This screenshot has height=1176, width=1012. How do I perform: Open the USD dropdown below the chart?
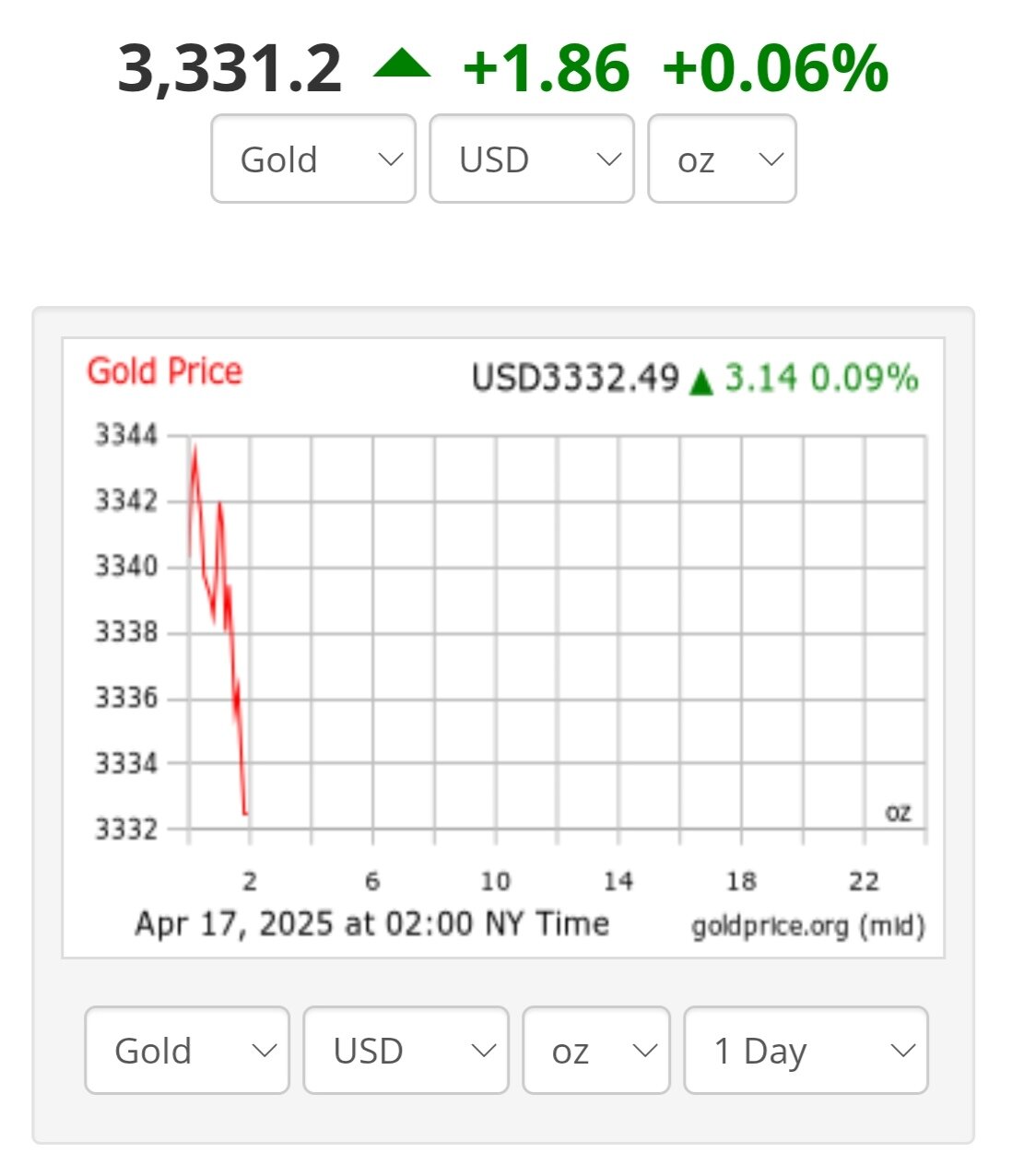[x=406, y=1051]
